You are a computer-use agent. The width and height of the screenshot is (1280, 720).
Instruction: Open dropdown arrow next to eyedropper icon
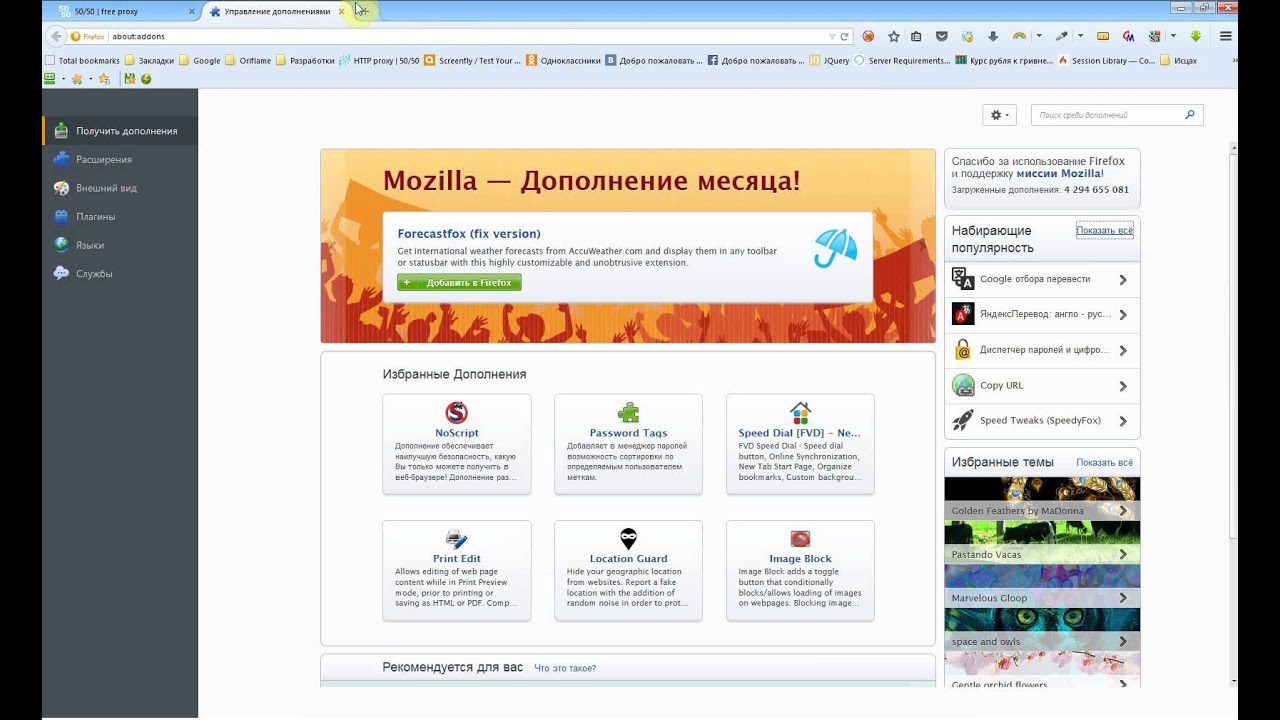pos(1080,36)
